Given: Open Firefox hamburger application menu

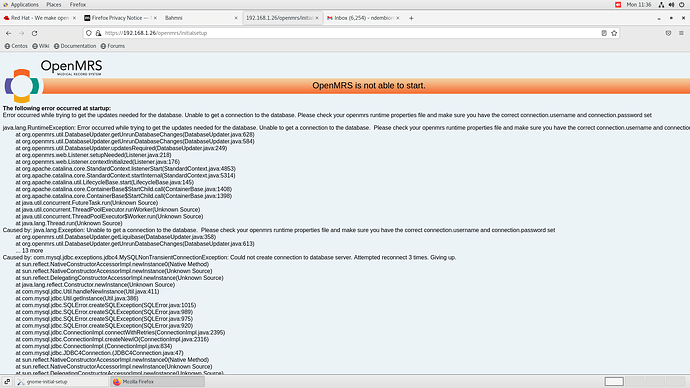Looking at the screenshot, I should pyautogui.click(x=681, y=33).
